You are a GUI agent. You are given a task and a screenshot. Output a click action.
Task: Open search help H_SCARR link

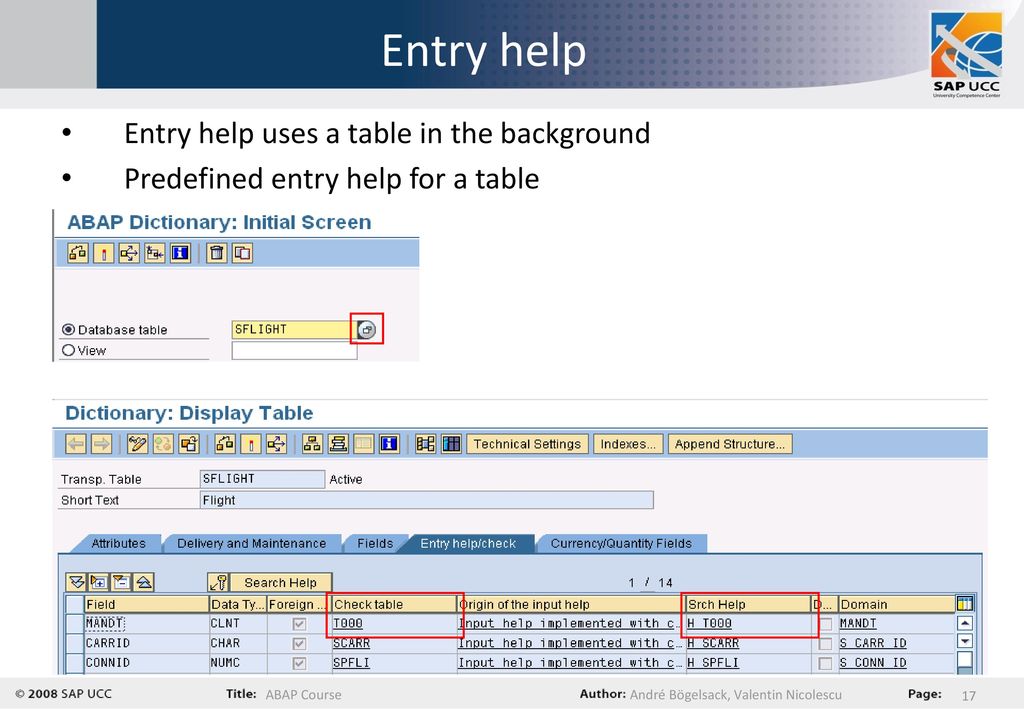(713, 644)
